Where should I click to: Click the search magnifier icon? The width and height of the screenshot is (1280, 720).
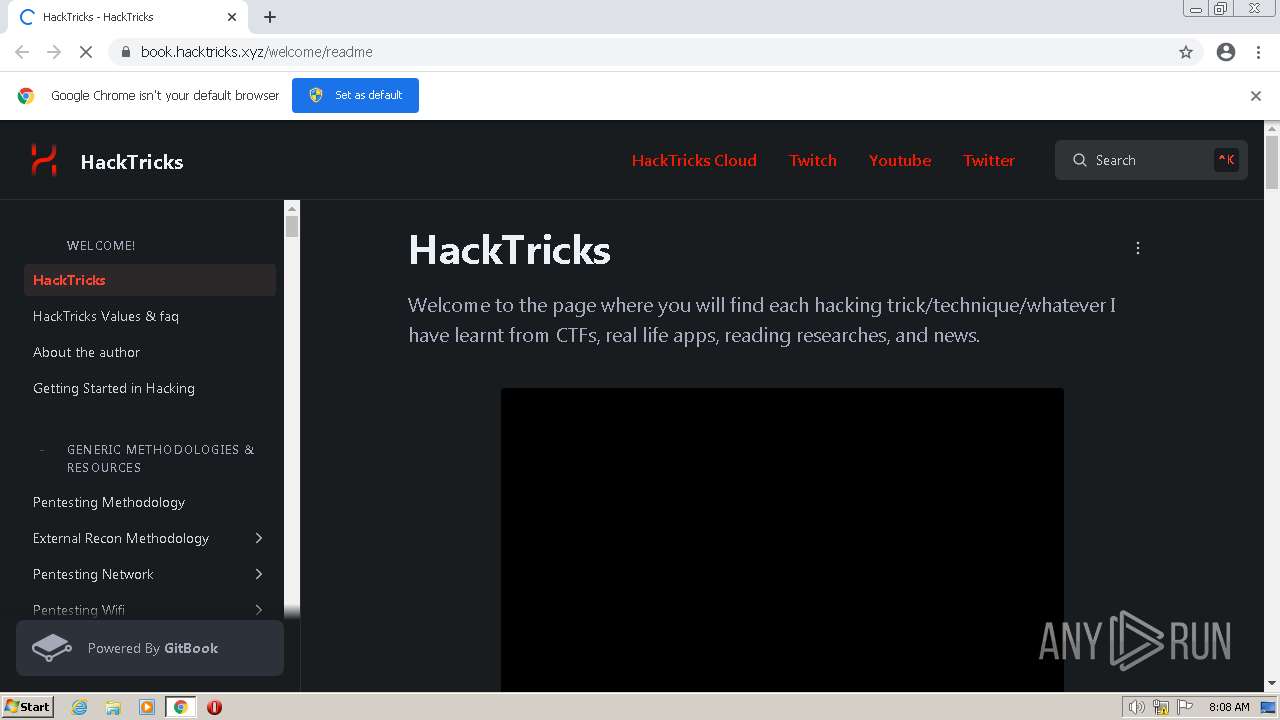tap(1080, 160)
